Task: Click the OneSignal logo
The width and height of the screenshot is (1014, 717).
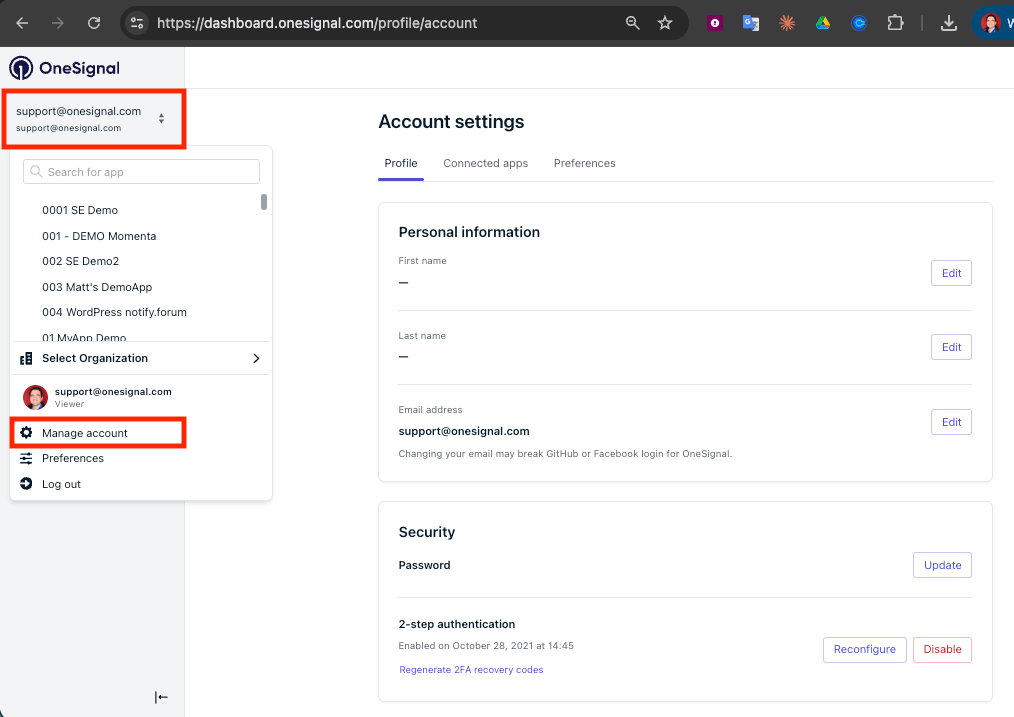Action: coord(65,68)
